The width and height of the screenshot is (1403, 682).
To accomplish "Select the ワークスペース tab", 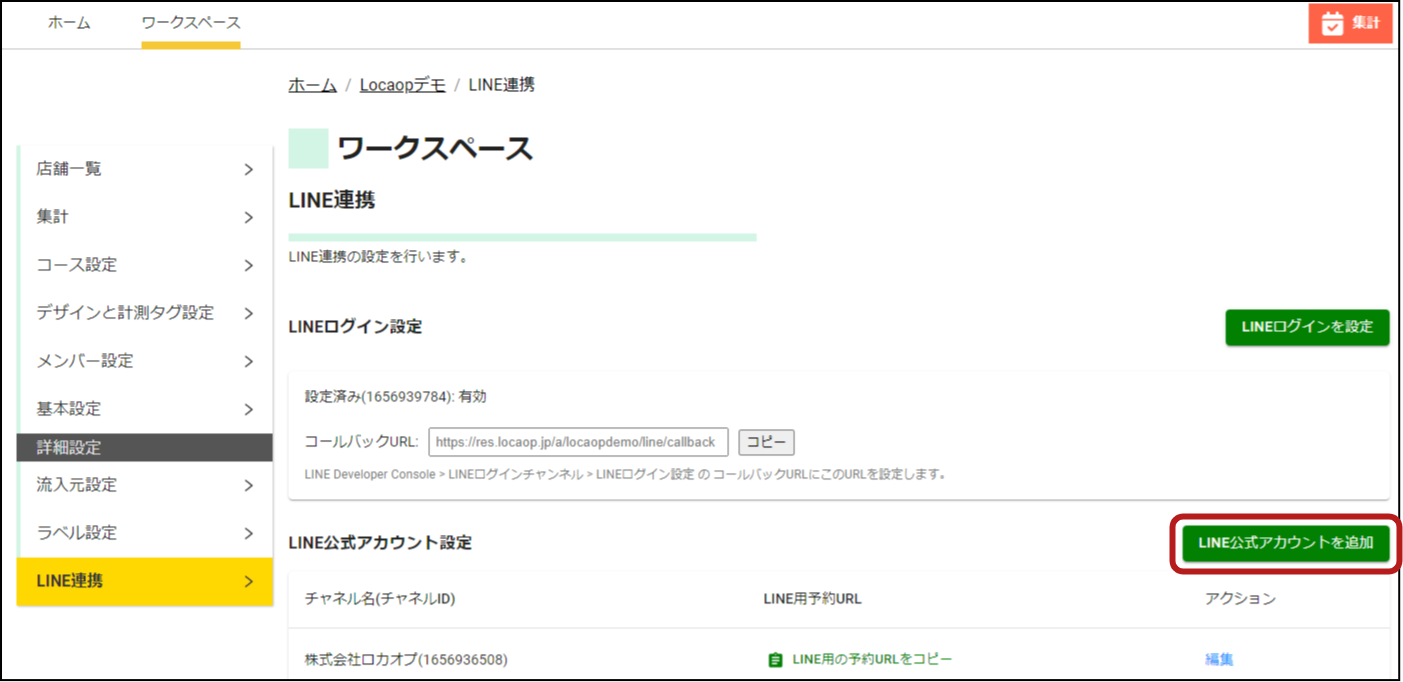I will pyautogui.click(x=191, y=23).
